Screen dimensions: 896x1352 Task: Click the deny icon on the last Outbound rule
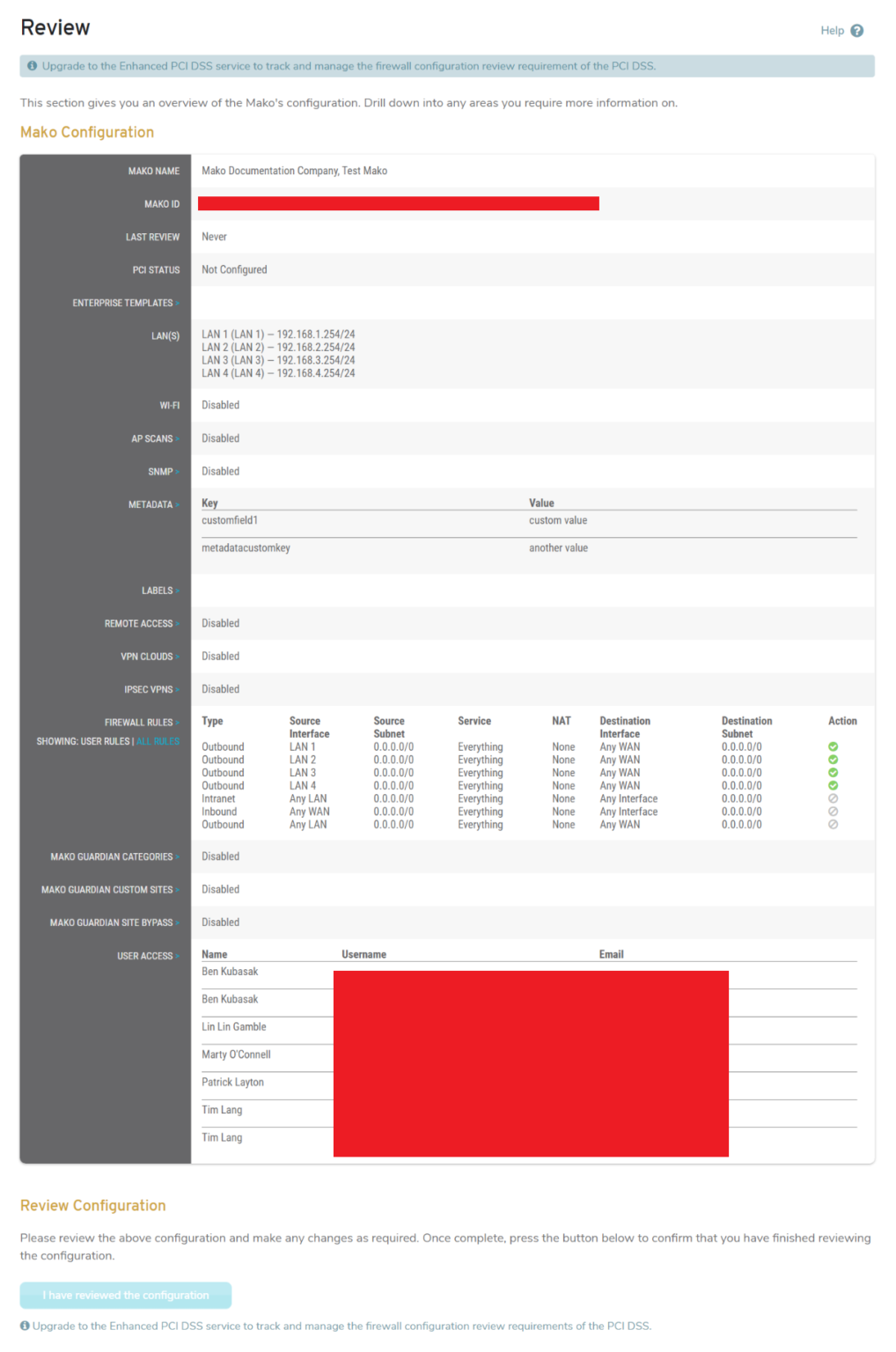[x=834, y=824]
